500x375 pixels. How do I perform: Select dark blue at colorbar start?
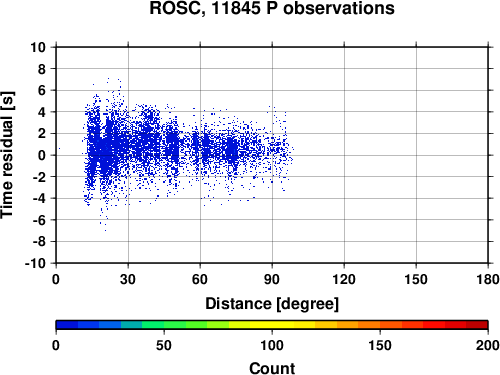click(x=67, y=325)
